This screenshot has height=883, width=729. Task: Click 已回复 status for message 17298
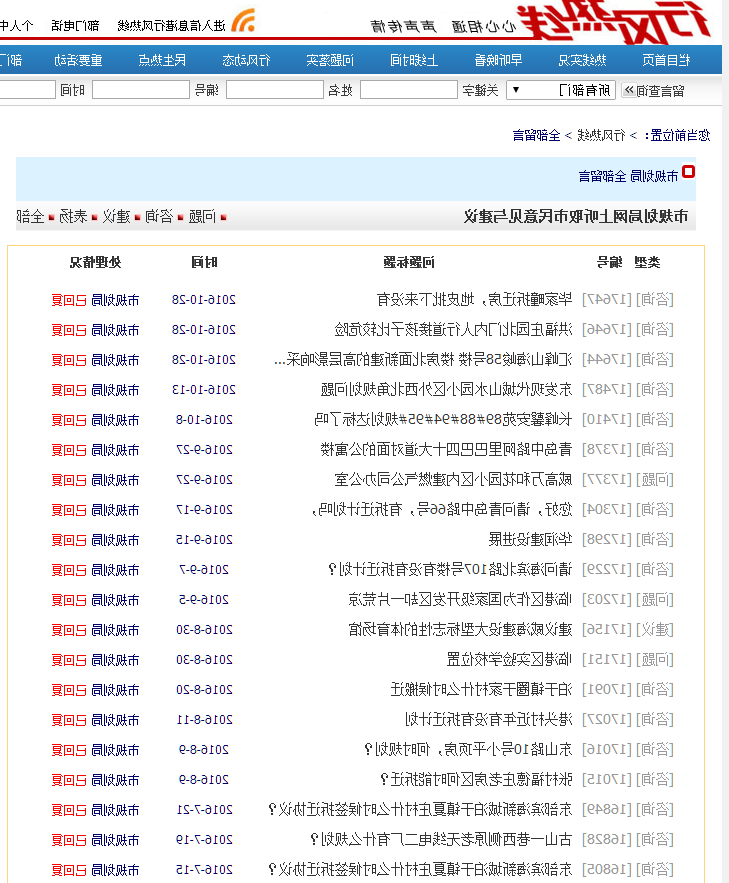69,541
